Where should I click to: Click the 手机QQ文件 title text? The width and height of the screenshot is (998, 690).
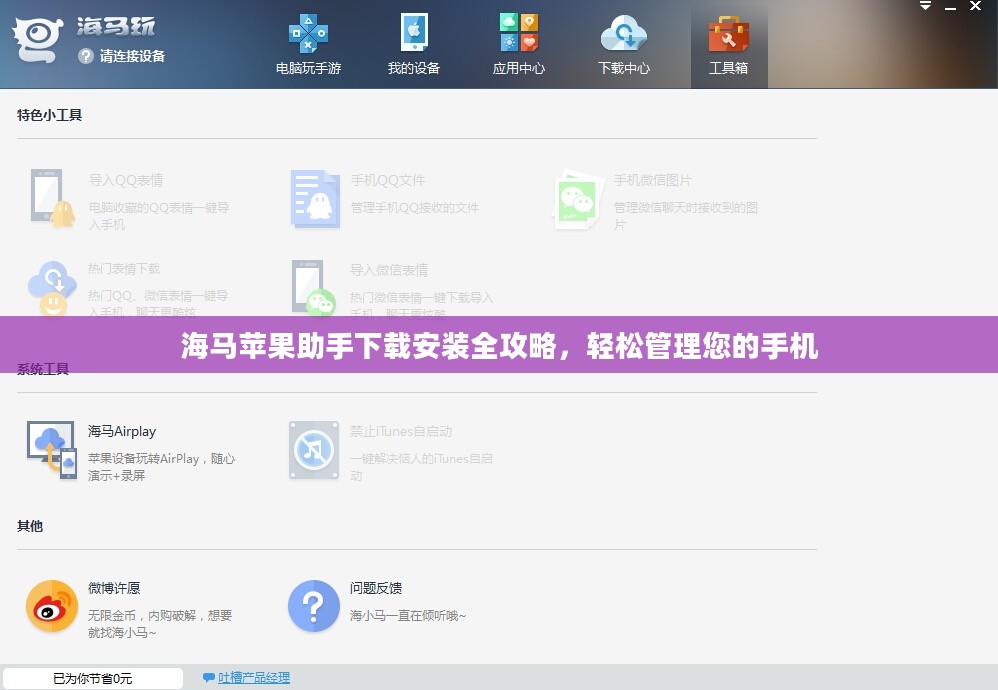[388, 181]
